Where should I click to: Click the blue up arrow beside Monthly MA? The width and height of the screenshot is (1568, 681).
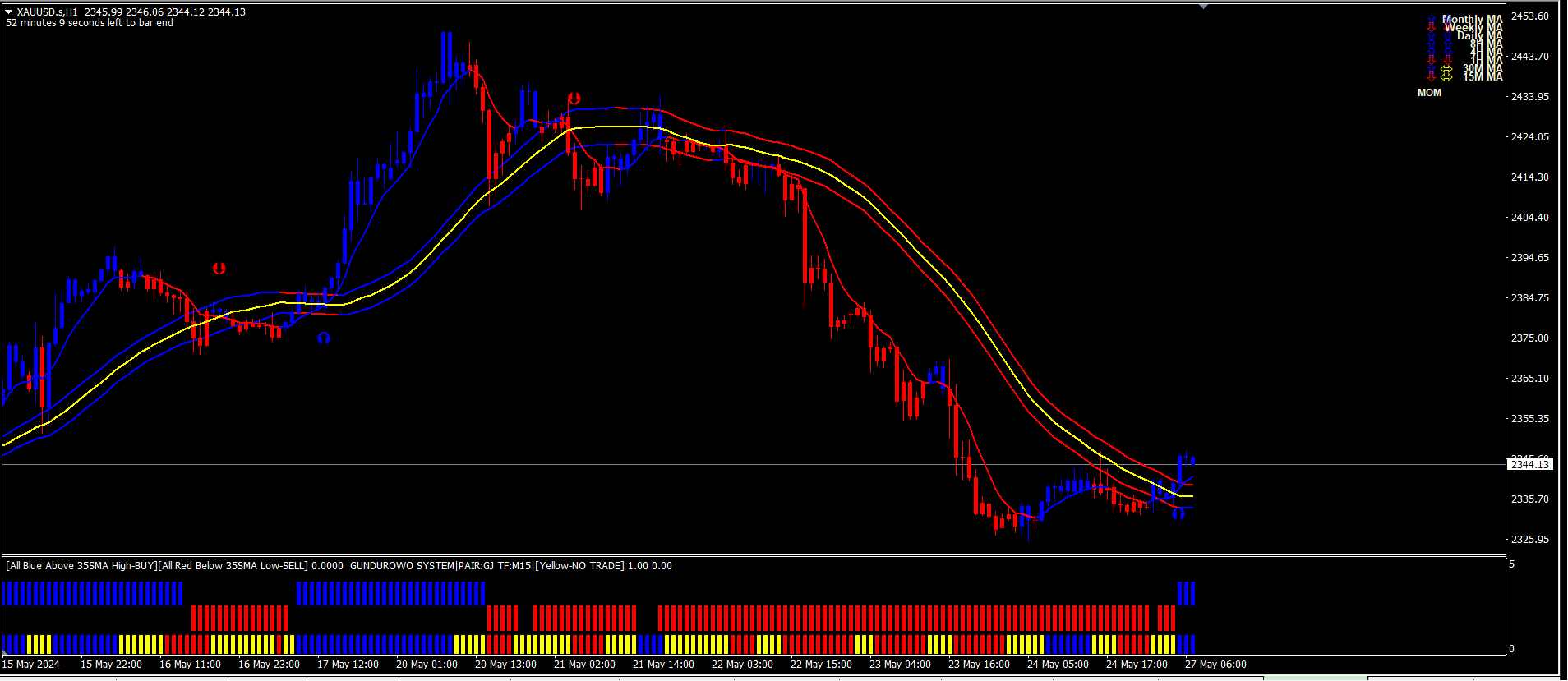(x=1432, y=19)
